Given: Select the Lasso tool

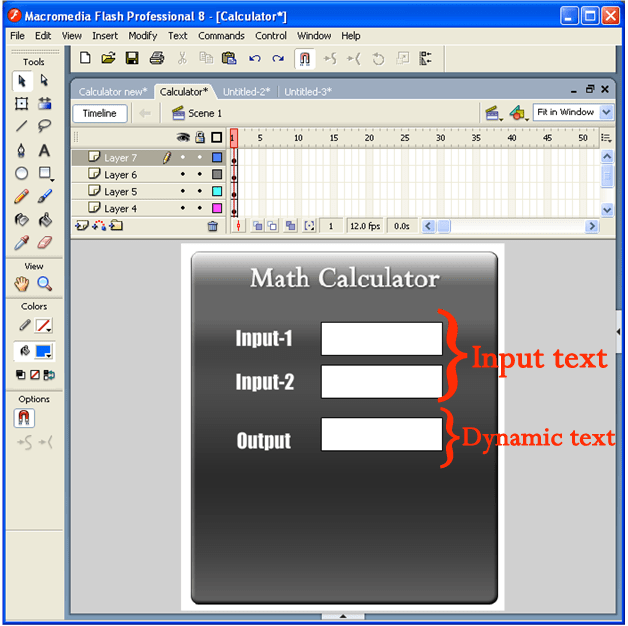Looking at the screenshot, I should [x=44, y=126].
